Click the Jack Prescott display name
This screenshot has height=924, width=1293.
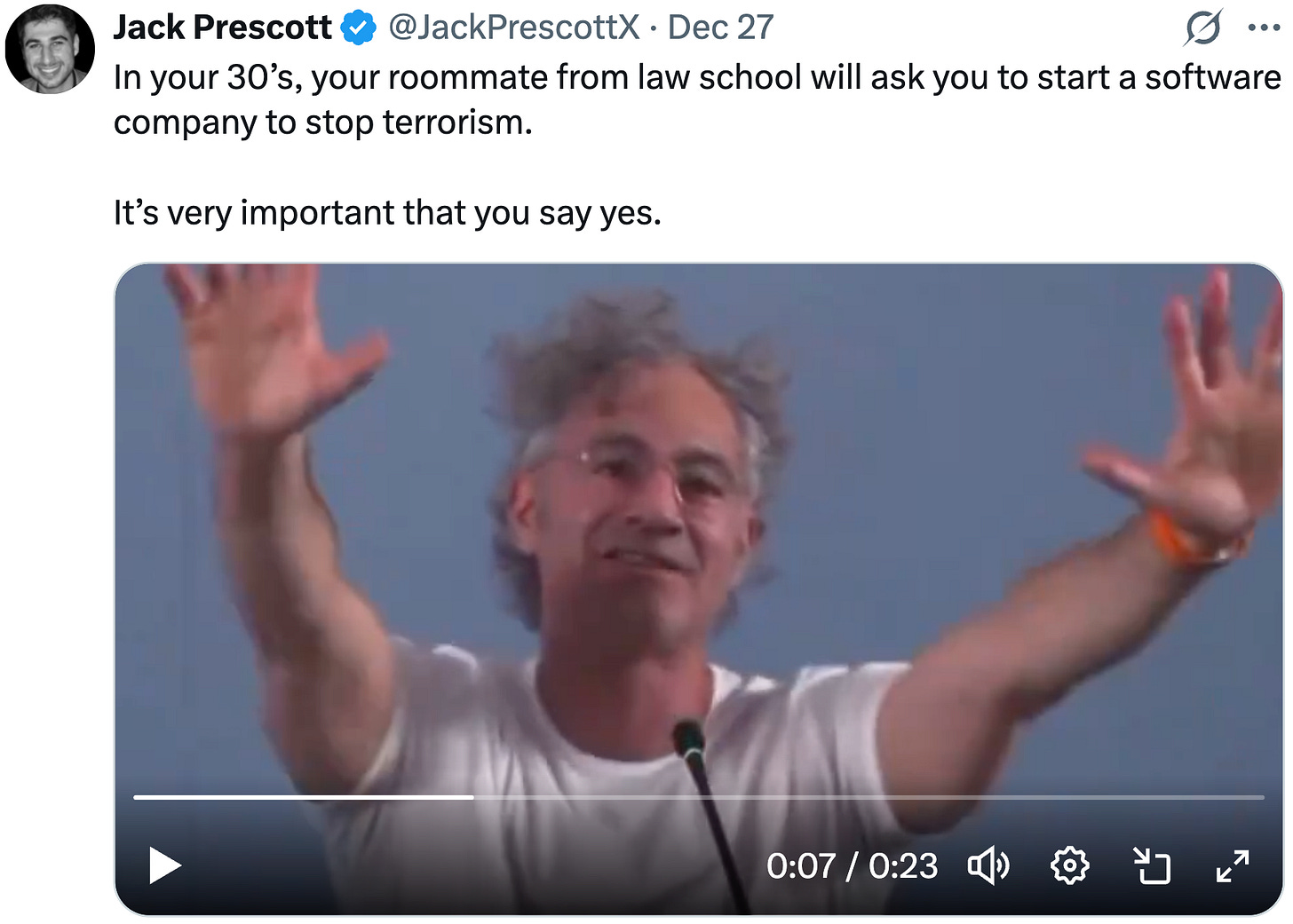tap(222, 28)
